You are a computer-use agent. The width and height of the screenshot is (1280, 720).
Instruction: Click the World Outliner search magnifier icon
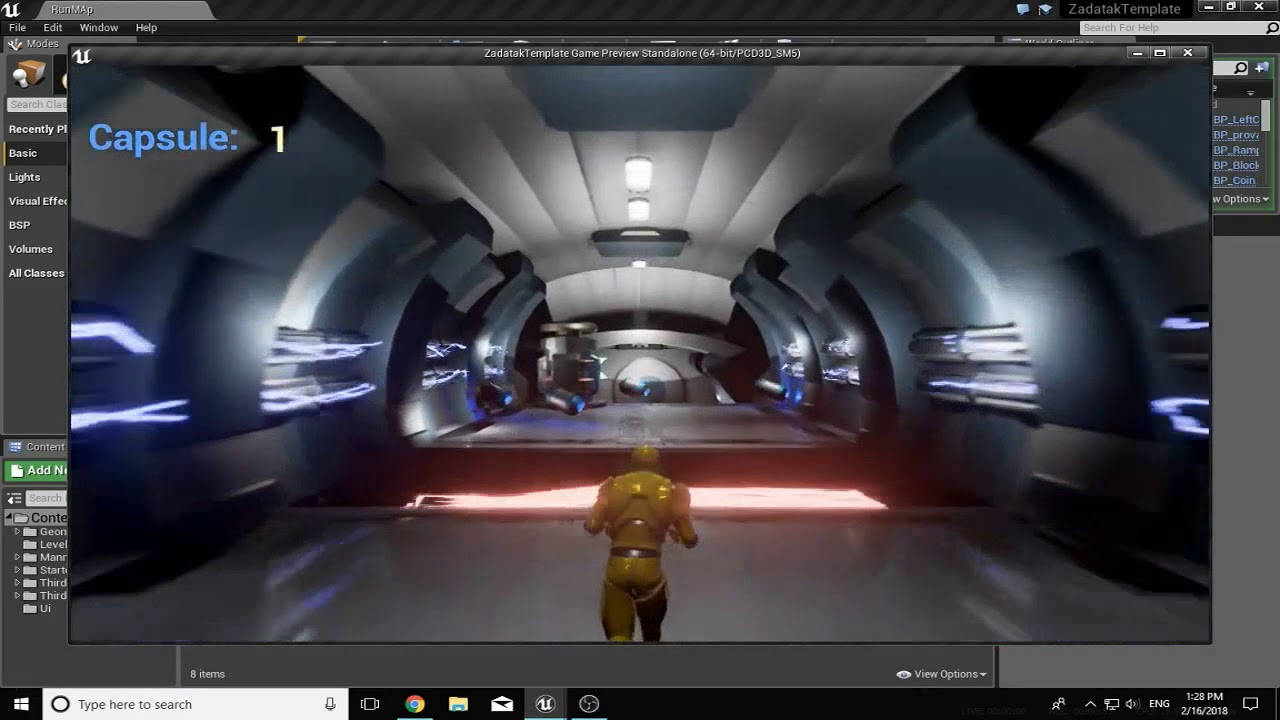click(x=1241, y=68)
